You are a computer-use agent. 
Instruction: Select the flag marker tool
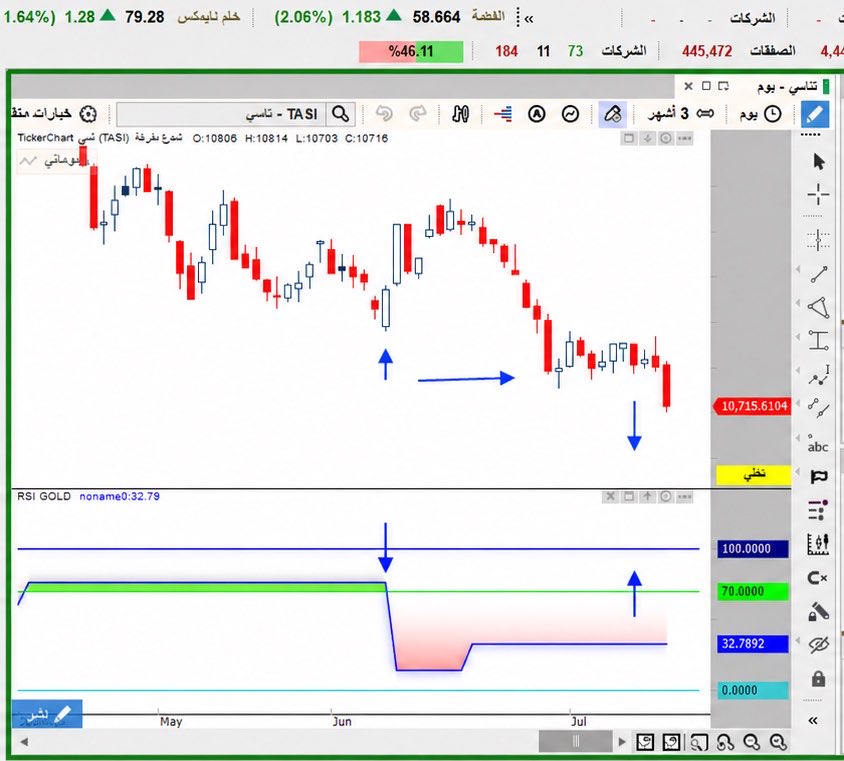click(x=819, y=476)
